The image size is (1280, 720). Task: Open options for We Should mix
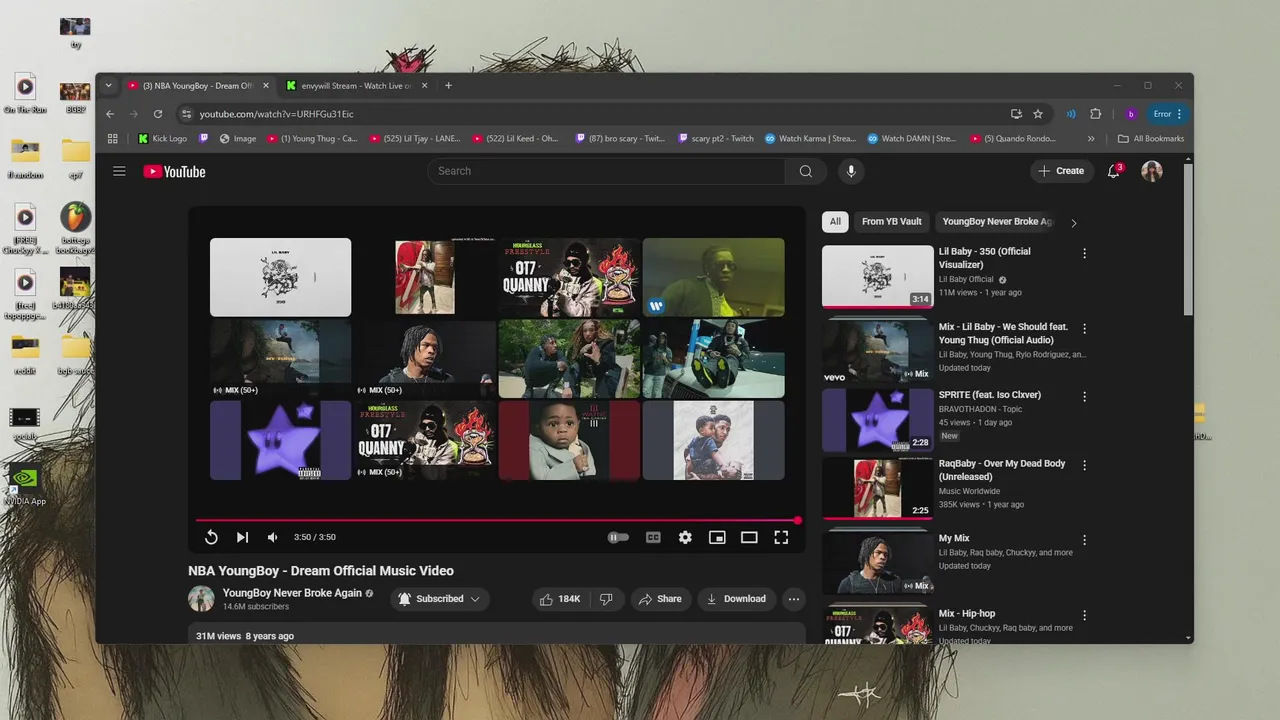pyautogui.click(x=1084, y=329)
